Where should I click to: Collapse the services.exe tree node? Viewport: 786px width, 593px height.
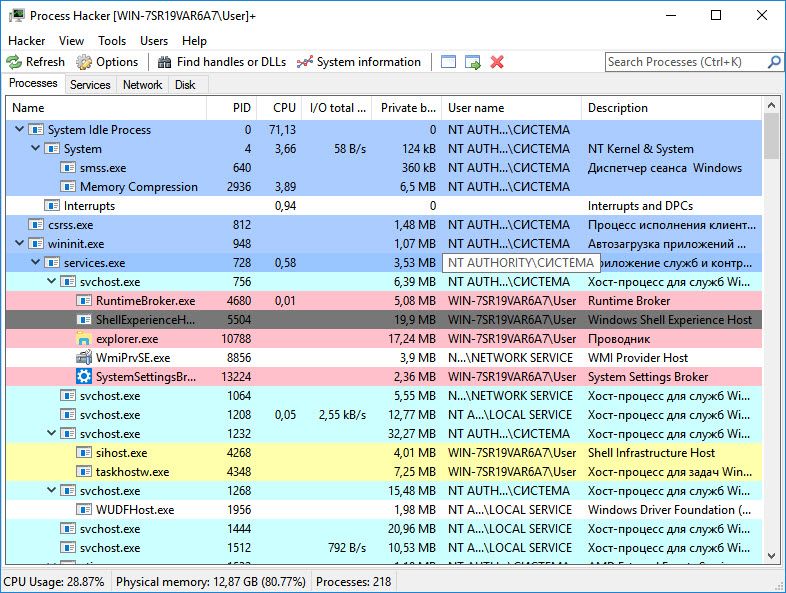pos(35,262)
